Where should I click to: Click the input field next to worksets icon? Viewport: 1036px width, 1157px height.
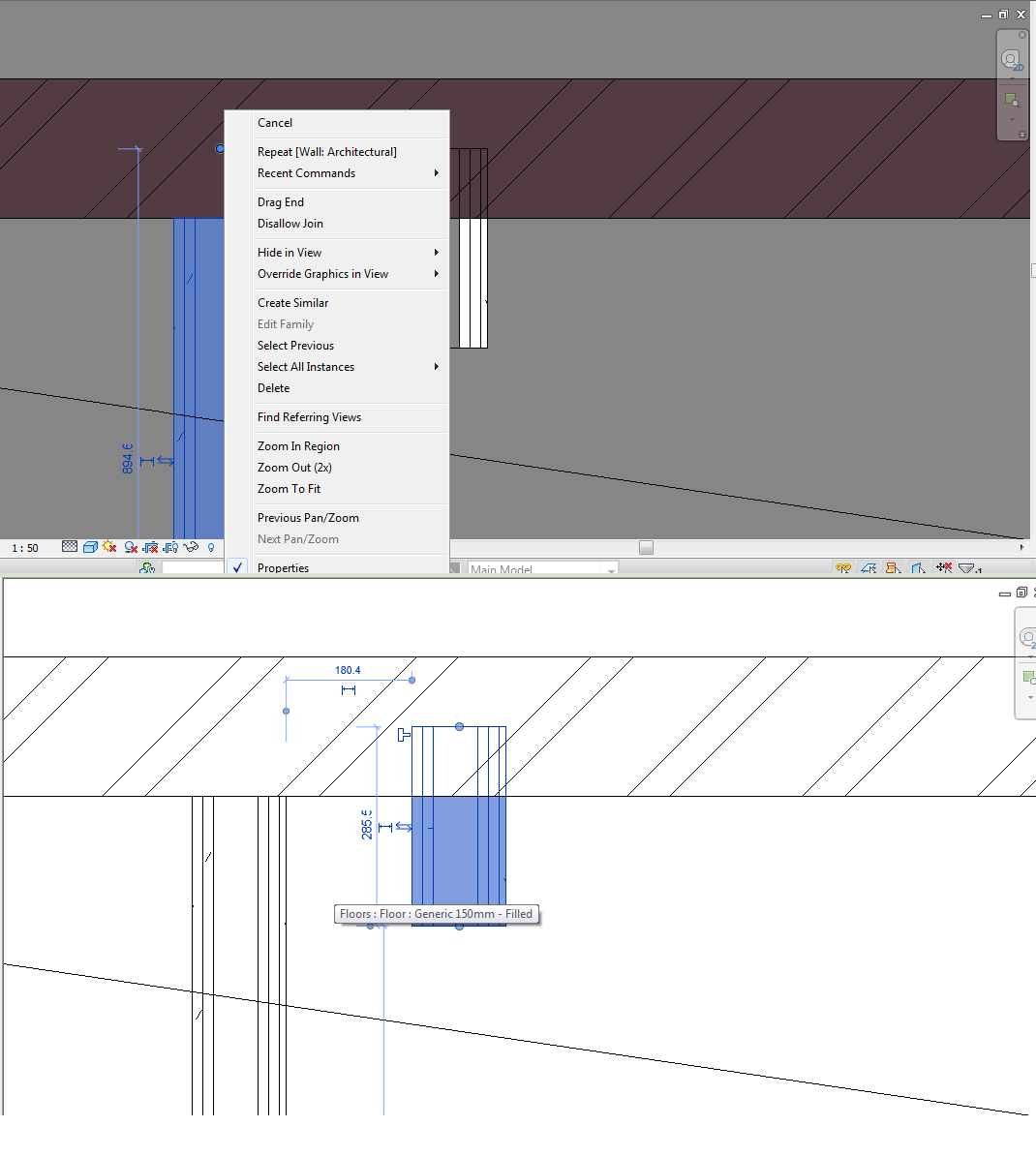tap(193, 567)
